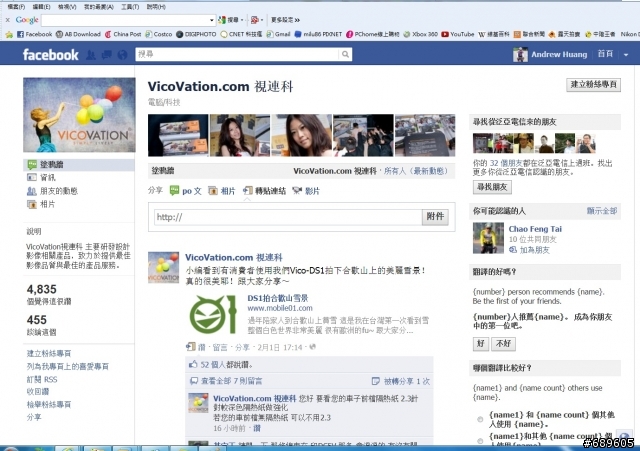This screenshot has height=451, width=640.
Task: Open notifications globe icon in header
Action: point(122,55)
